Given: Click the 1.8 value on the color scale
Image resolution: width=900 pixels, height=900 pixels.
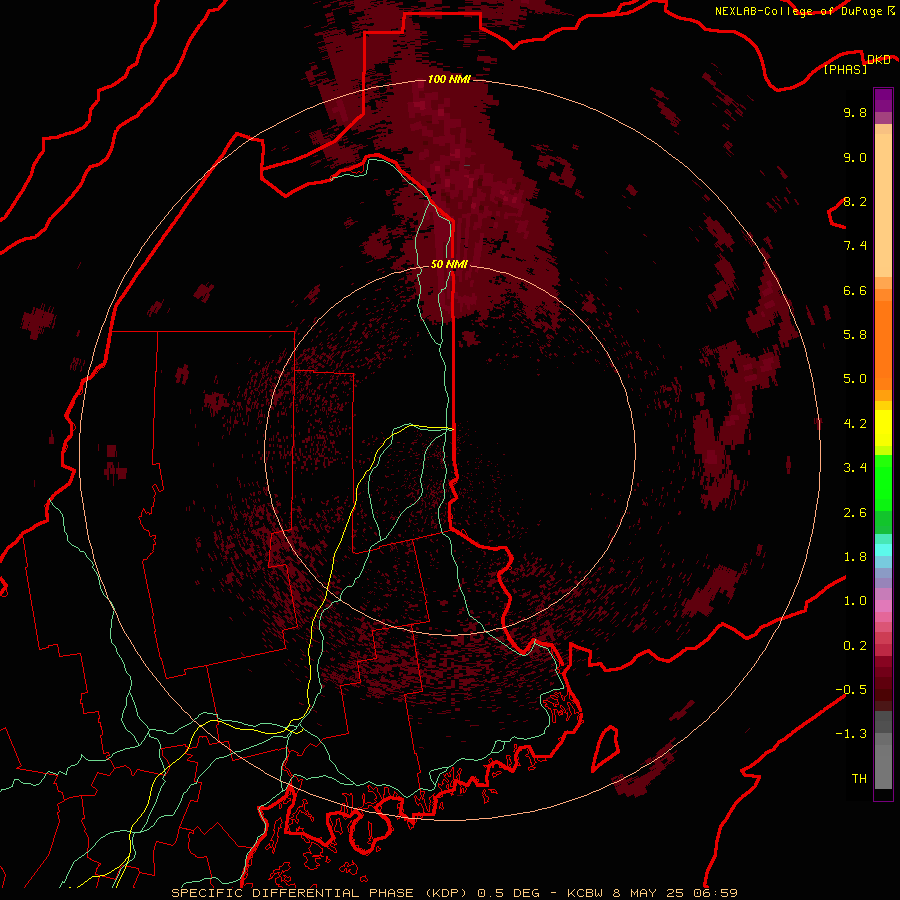Looking at the screenshot, I should (x=855, y=557).
